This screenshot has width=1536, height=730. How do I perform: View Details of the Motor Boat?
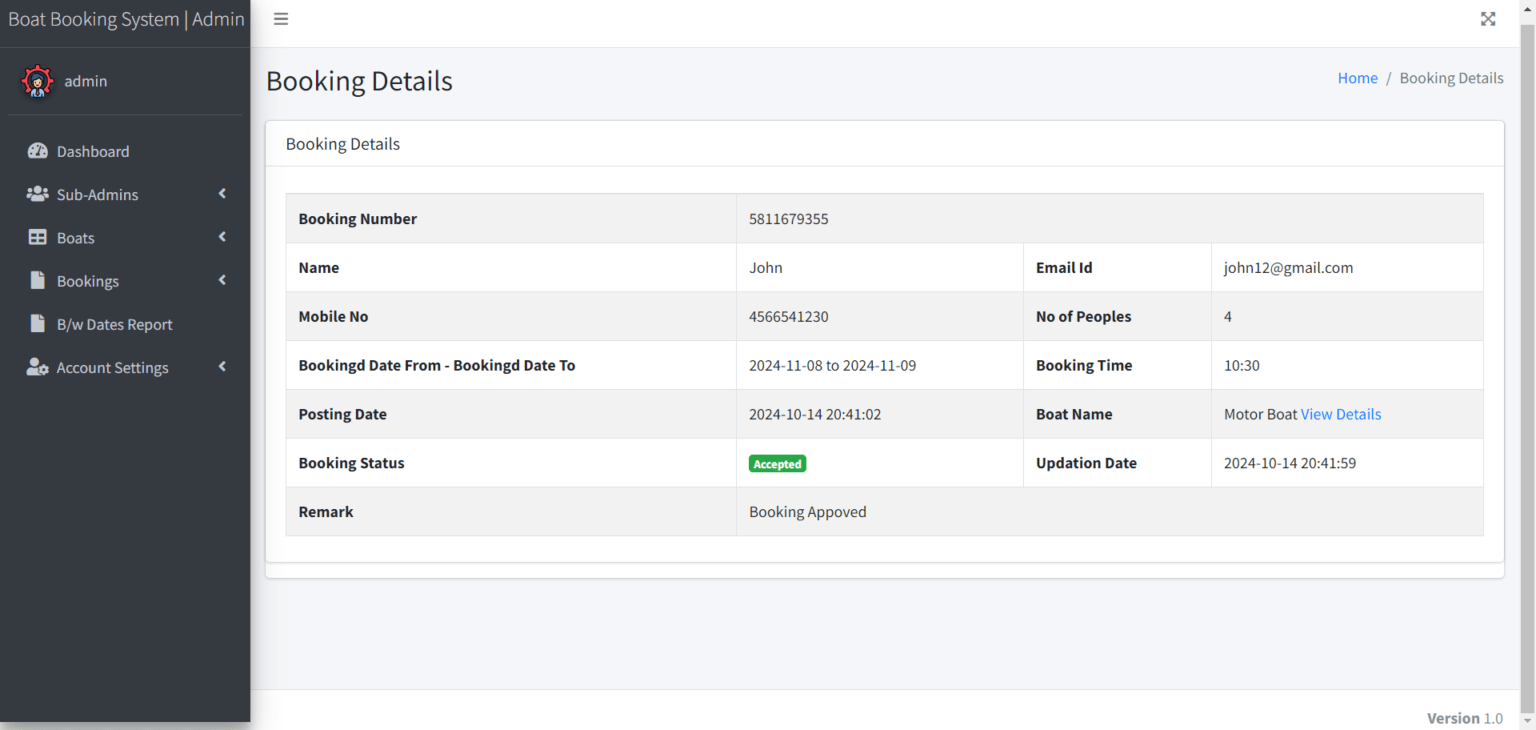(x=1340, y=413)
